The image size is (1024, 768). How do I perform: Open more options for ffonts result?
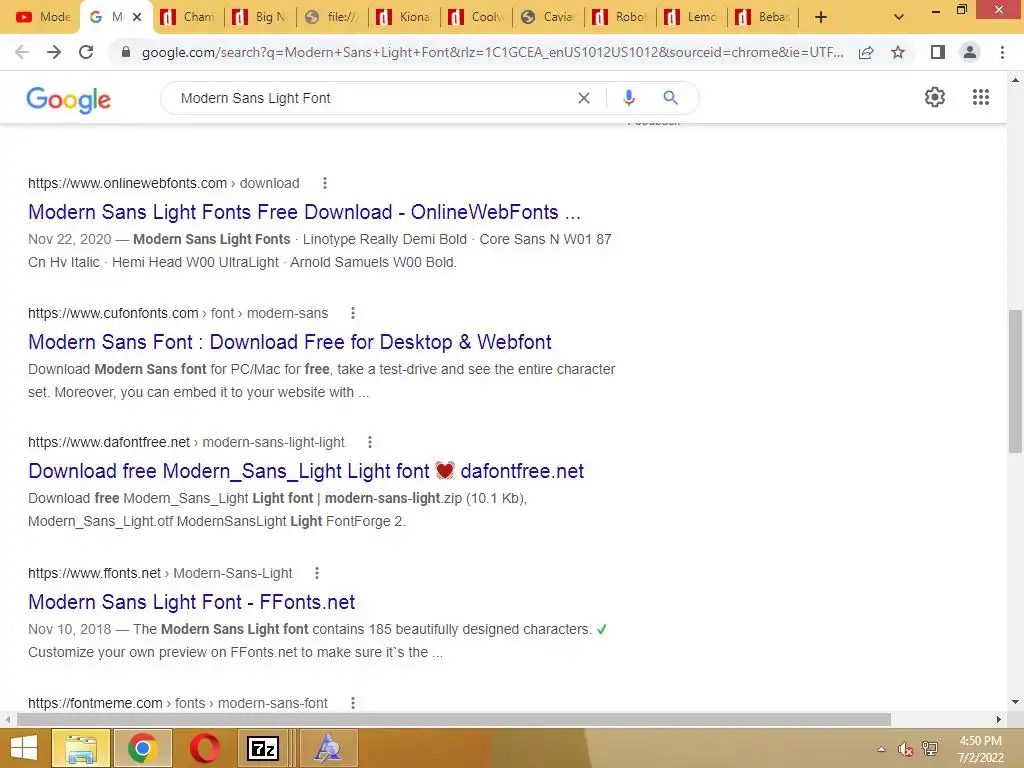pos(317,573)
